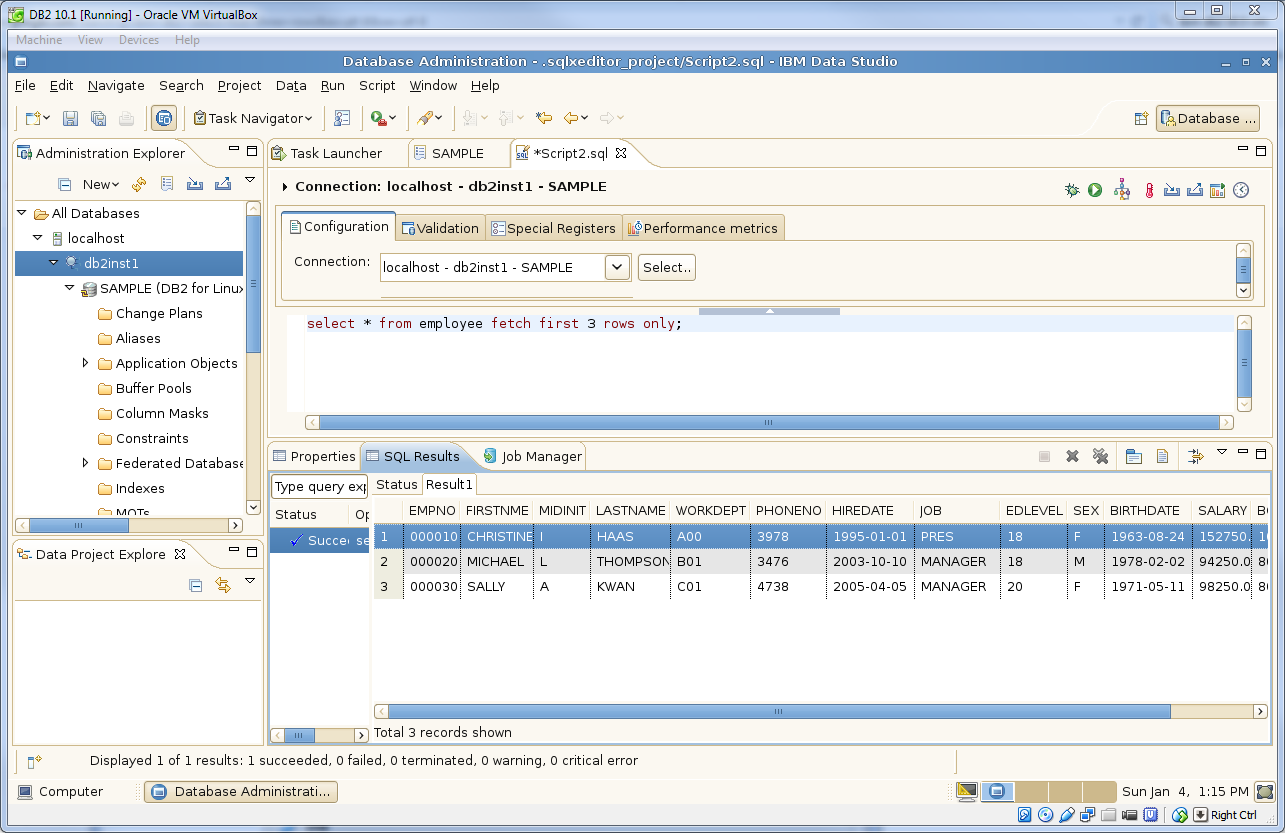Click the text display mode icon in SQL Results

click(1162, 456)
